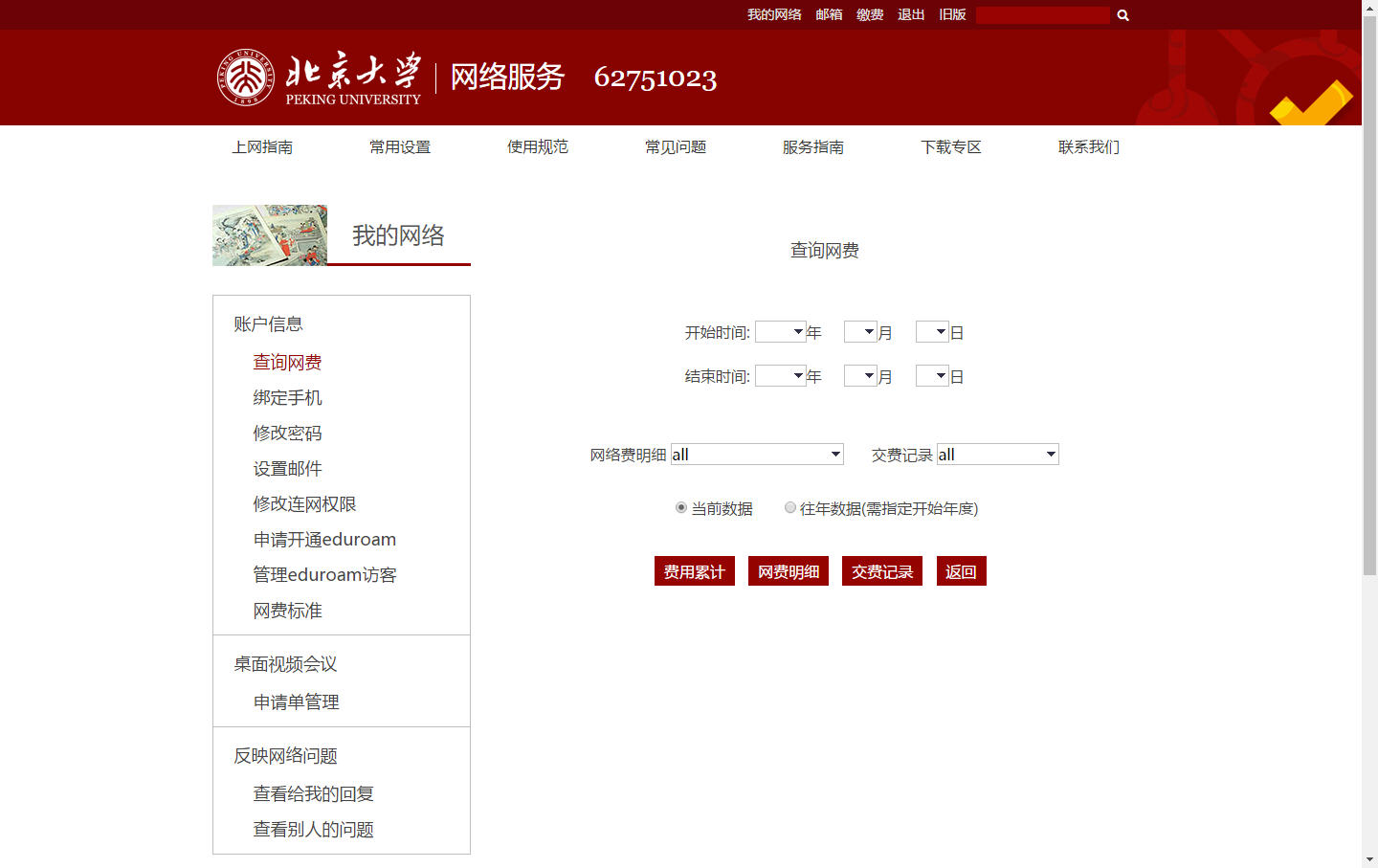Click the 退出 link in top bar

pyautogui.click(x=911, y=15)
